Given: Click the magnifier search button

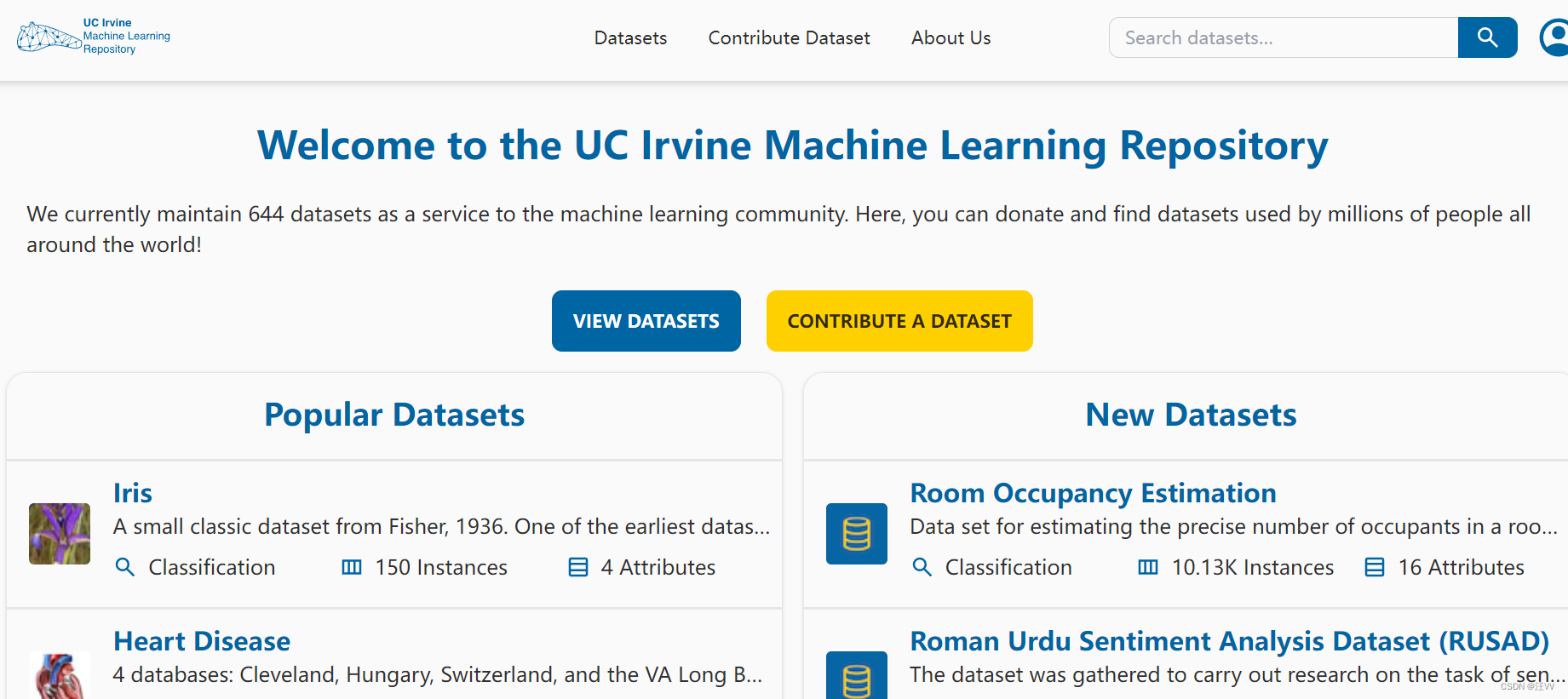Looking at the screenshot, I should coord(1487,37).
